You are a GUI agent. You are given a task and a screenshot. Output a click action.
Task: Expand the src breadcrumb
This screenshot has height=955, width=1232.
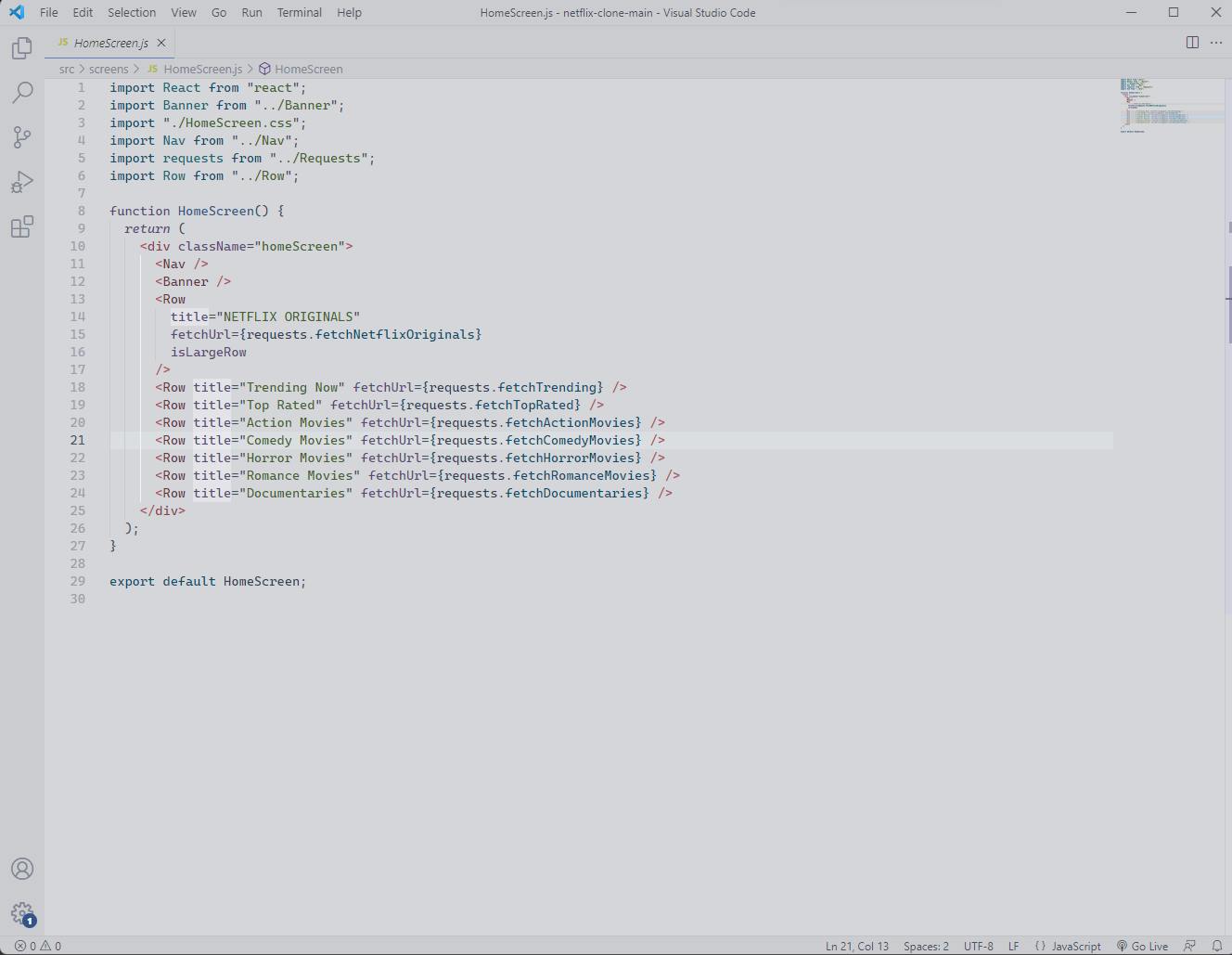[x=67, y=69]
